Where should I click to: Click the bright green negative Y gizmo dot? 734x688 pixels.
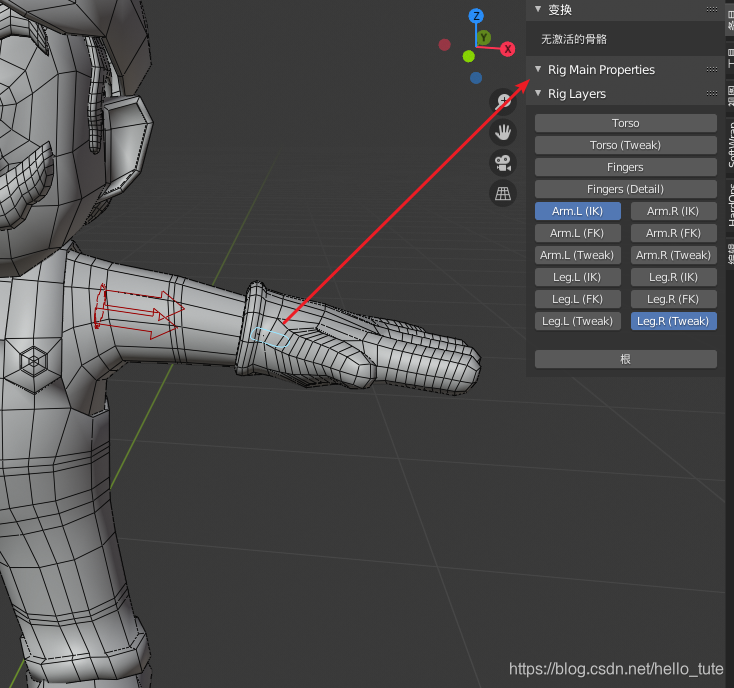tap(469, 57)
